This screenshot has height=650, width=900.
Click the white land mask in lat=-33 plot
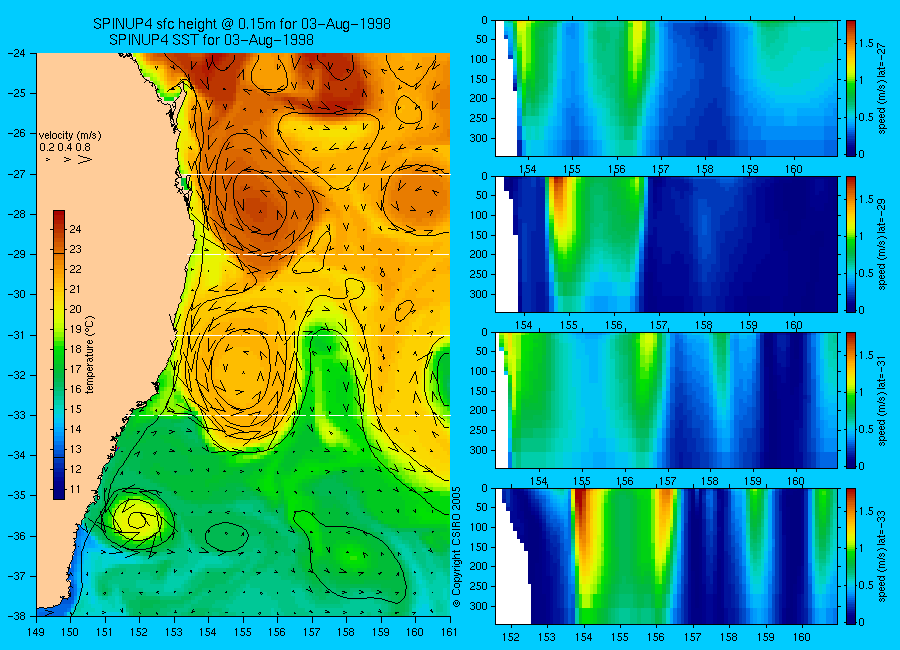click(x=513, y=580)
